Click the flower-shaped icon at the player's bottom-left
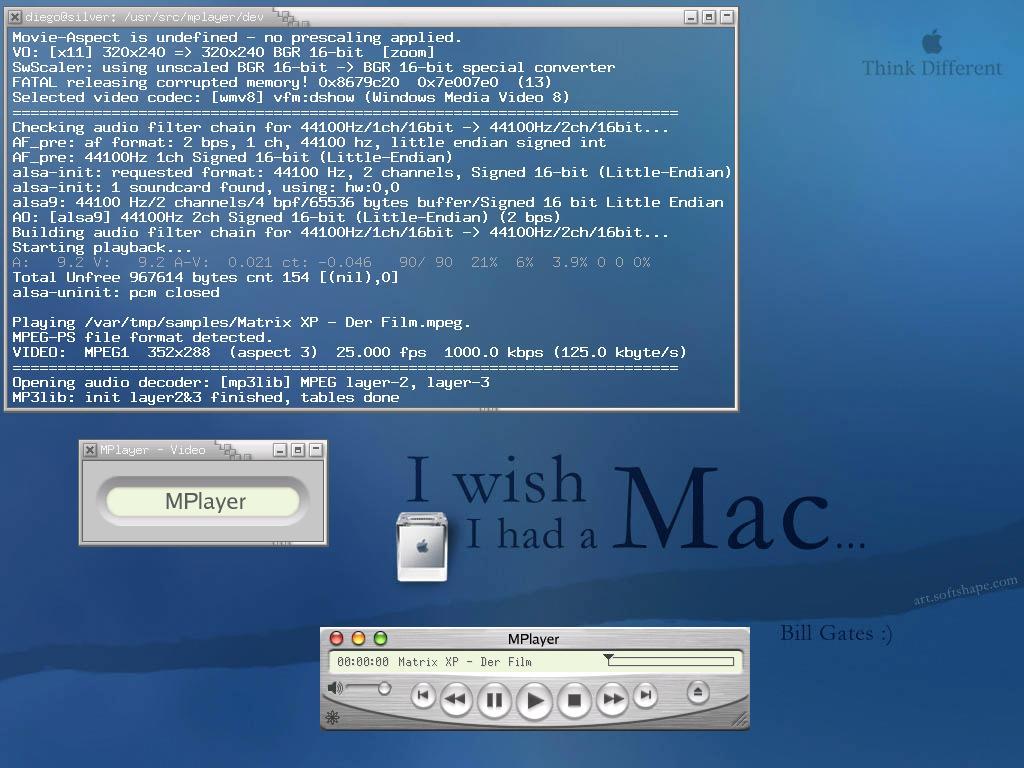 (x=333, y=717)
